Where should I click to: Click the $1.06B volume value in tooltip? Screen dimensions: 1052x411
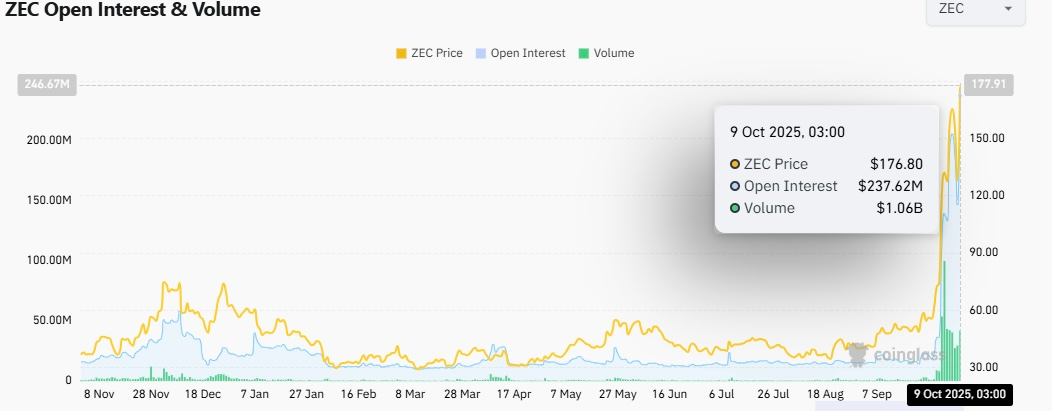(900, 208)
